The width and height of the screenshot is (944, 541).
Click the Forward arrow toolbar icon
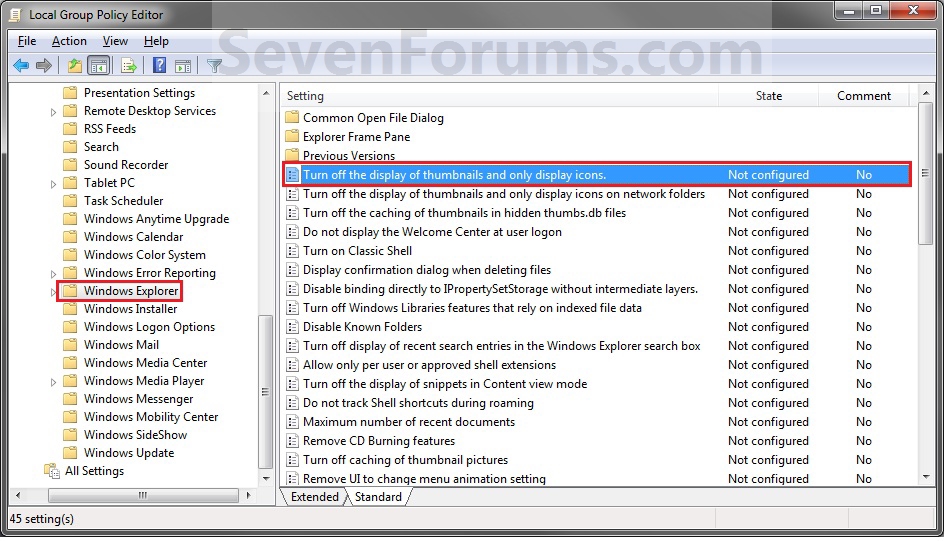pos(44,66)
